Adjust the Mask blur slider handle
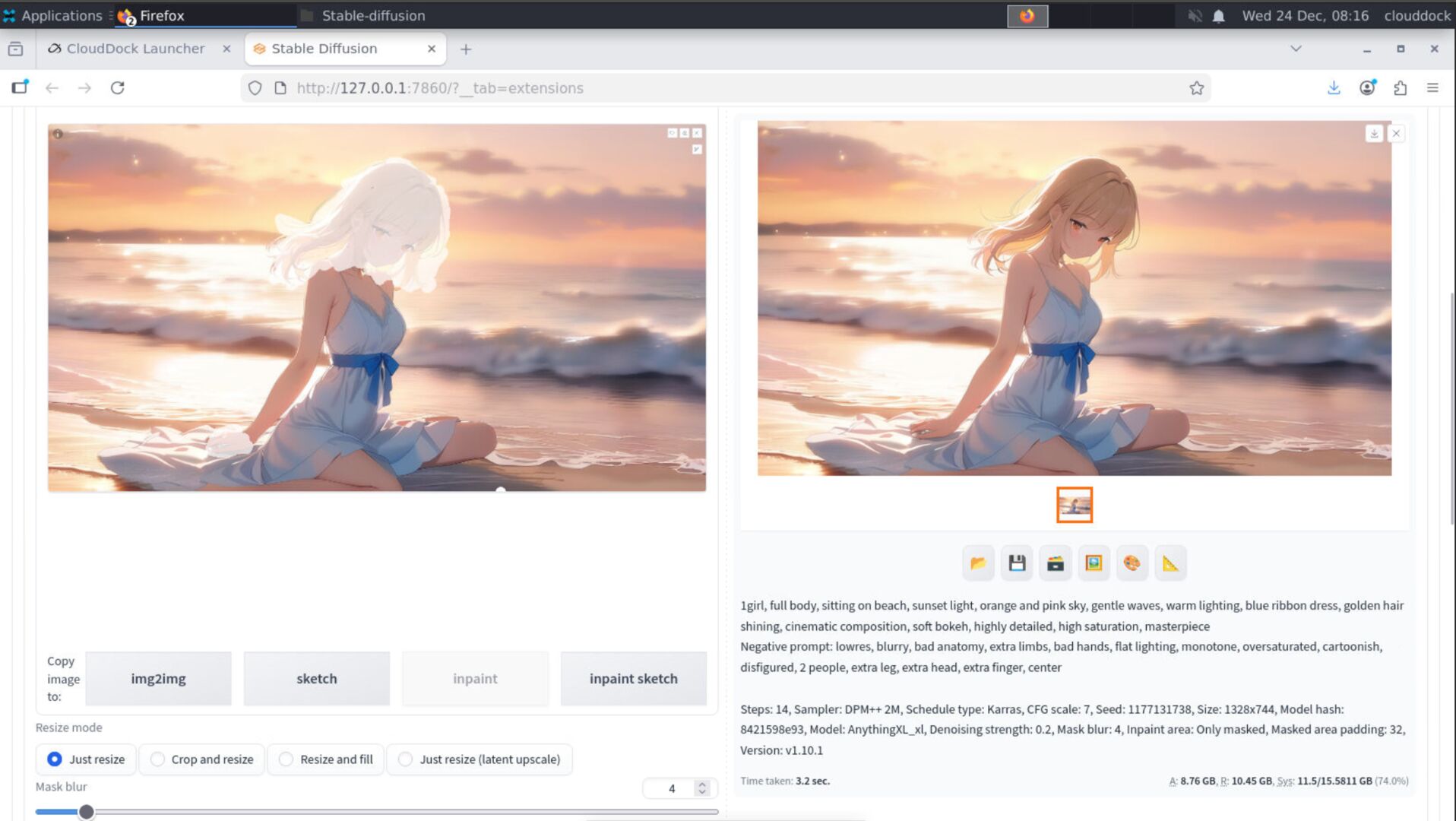Viewport: 1456px width, 821px height. (x=87, y=812)
